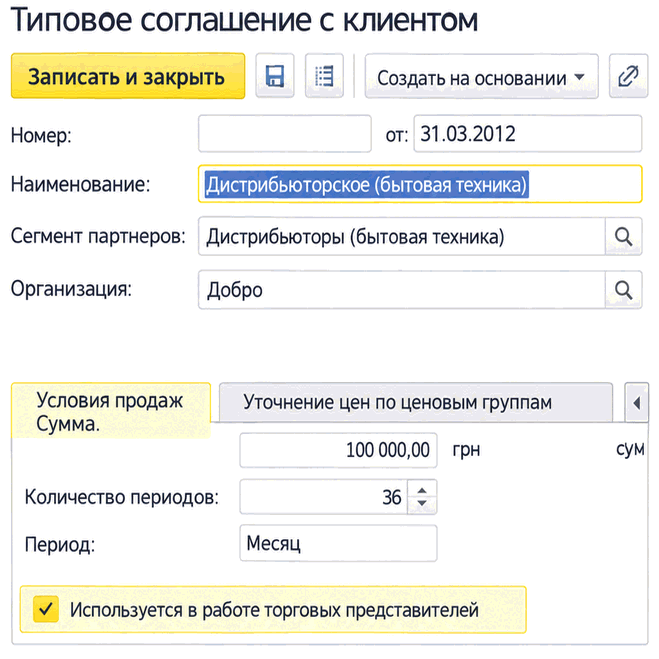Open search for Сегмент партнеров field
The width and height of the screenshot is (659, 659).
623,237
